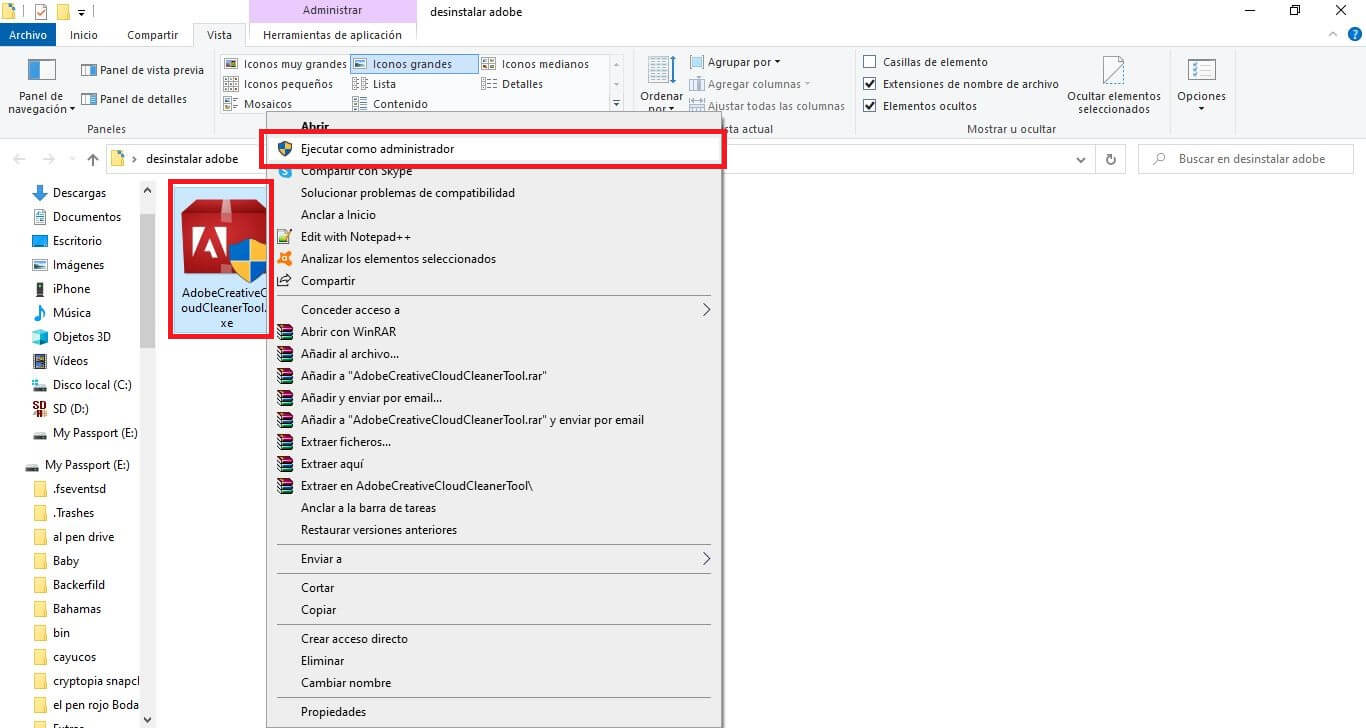Select Detalles layout
This screenshot has width=1366, height=728.
[x=512, y=84]
